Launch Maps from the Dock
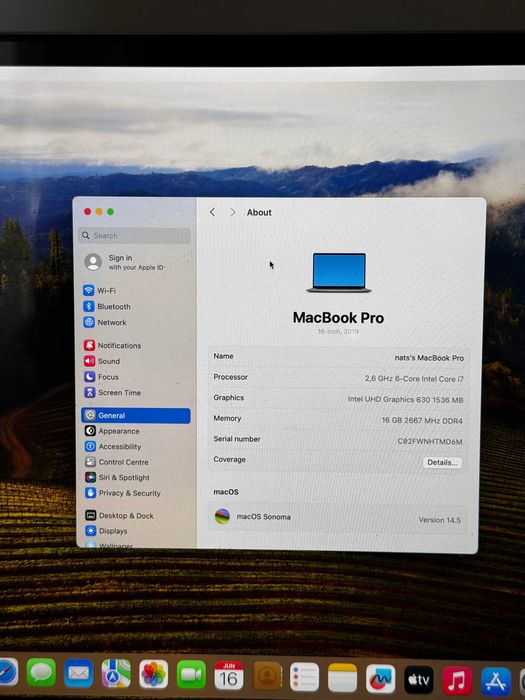This screenshot has width=525, height=700. [x=116, y=674]
